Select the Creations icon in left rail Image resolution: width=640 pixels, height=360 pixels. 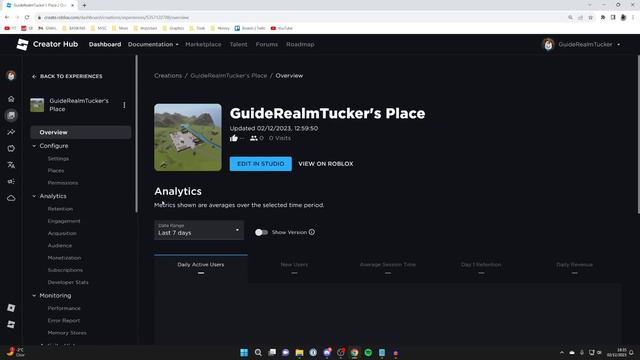(x=11, y=116)
